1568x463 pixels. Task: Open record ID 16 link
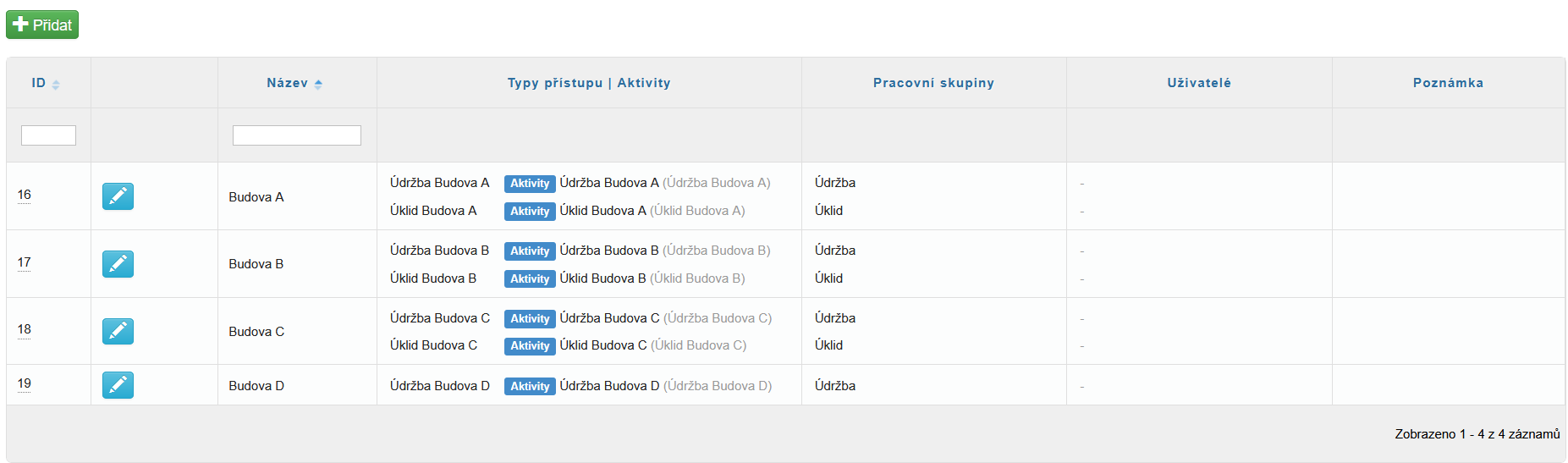[25, 195]
